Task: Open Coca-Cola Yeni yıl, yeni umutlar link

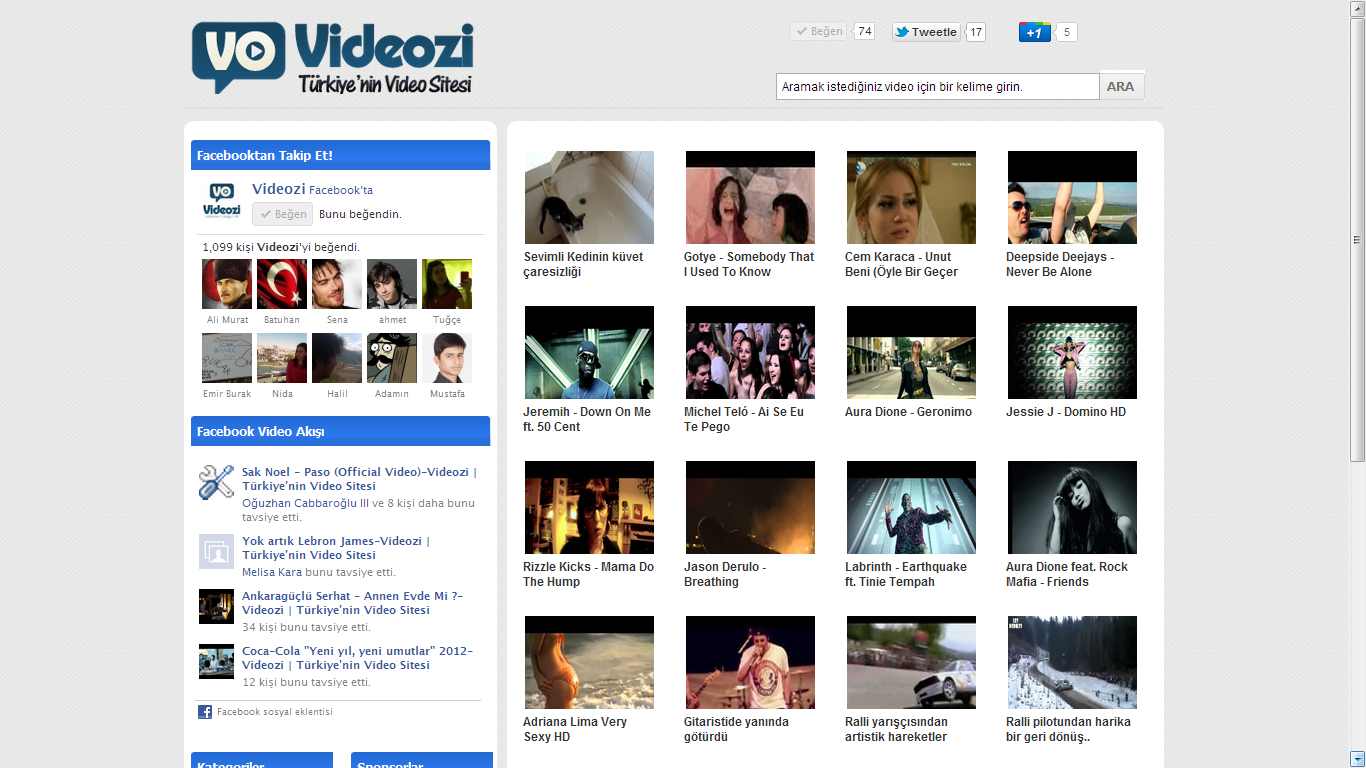Action: point(357,658)
